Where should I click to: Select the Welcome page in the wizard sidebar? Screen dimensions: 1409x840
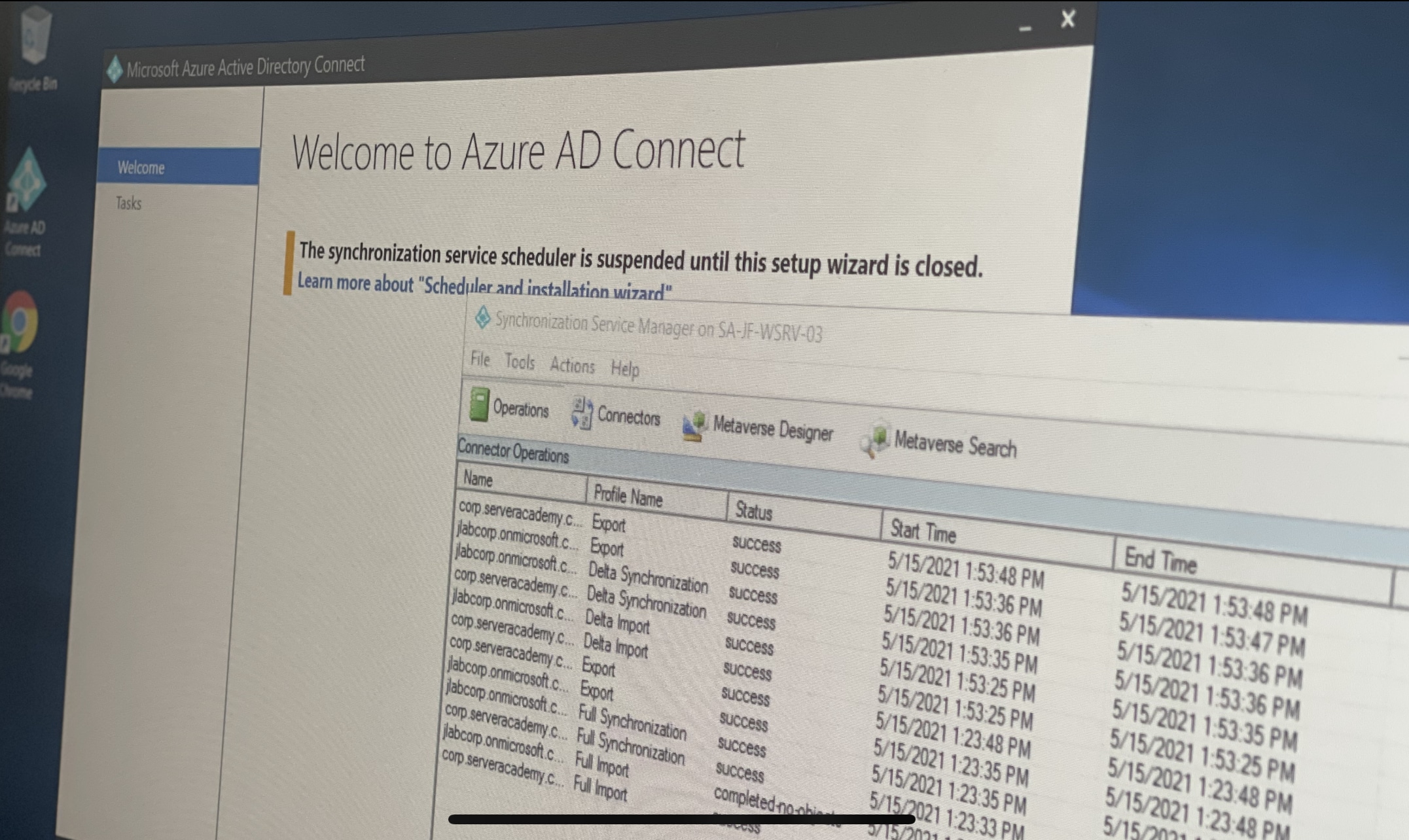coord(140,167)
